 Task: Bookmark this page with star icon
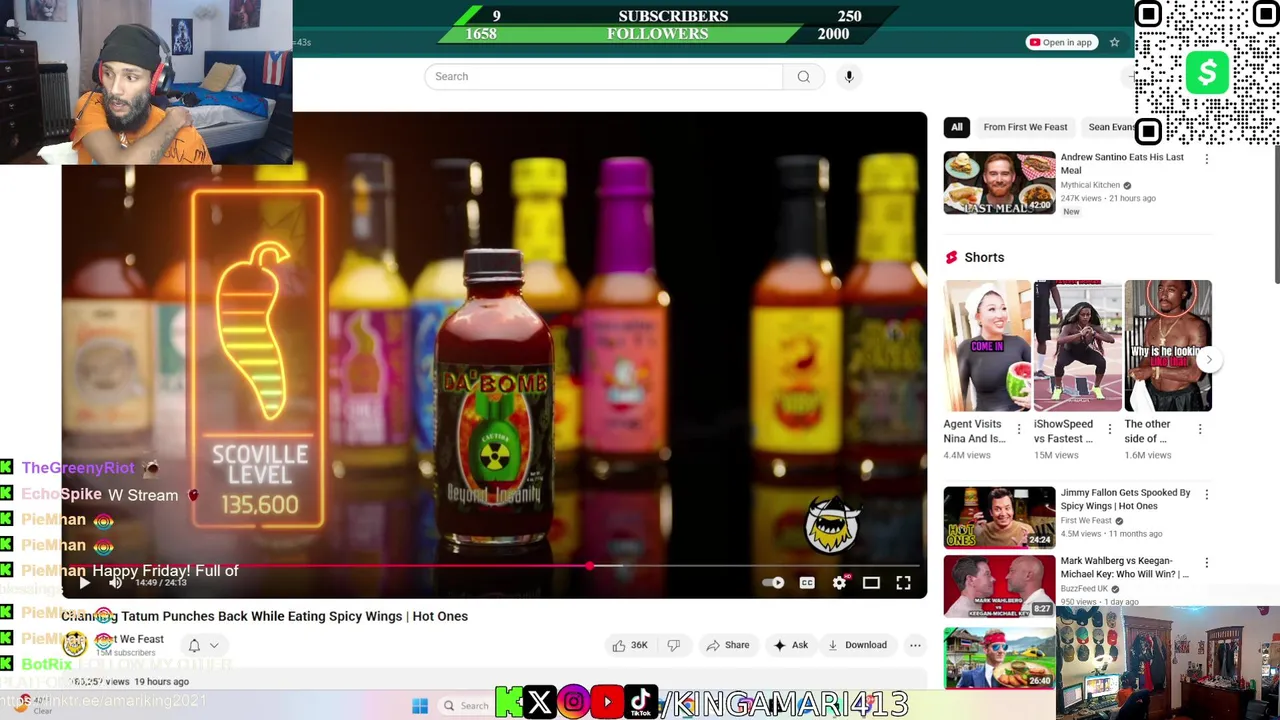click(x=1114, y=42)
